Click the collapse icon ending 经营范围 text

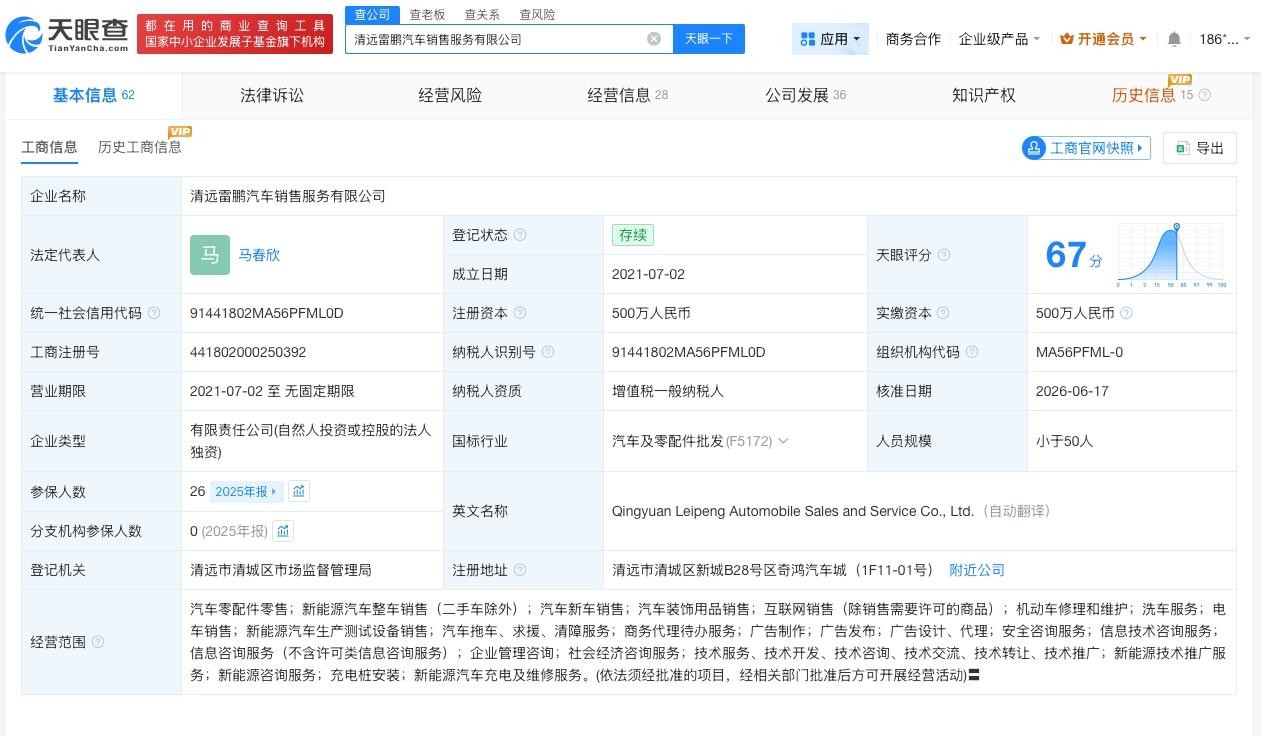974,675
